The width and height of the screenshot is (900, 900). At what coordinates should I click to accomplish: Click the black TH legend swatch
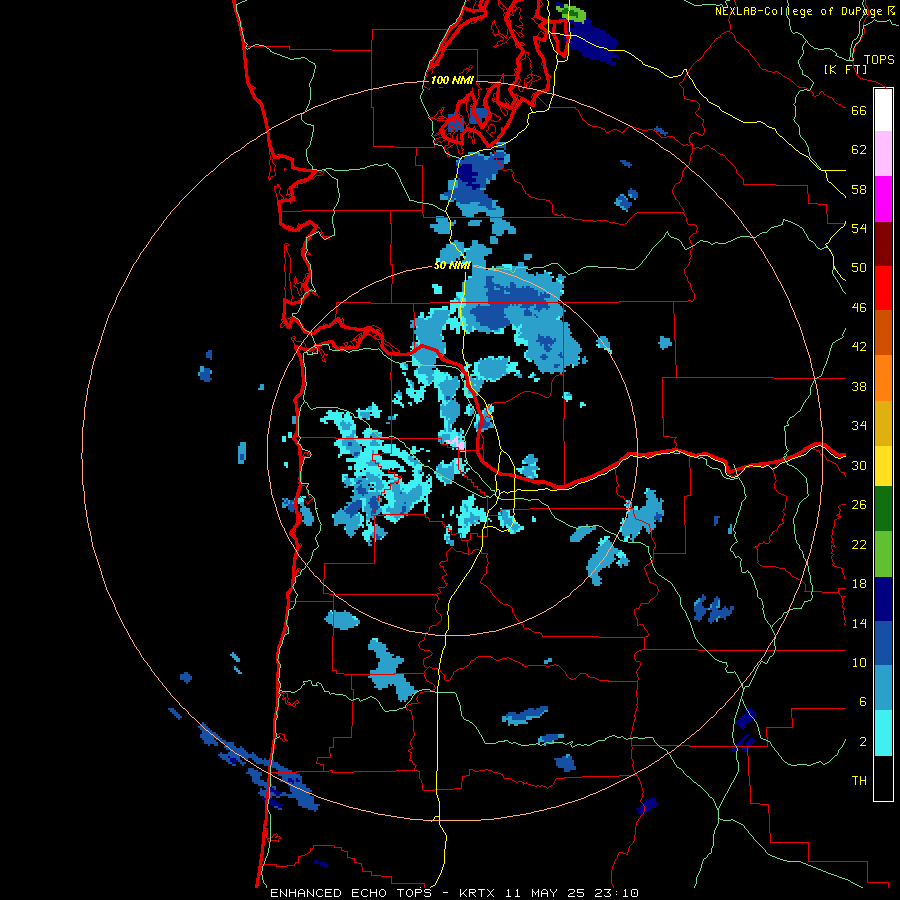coord(883,778)
